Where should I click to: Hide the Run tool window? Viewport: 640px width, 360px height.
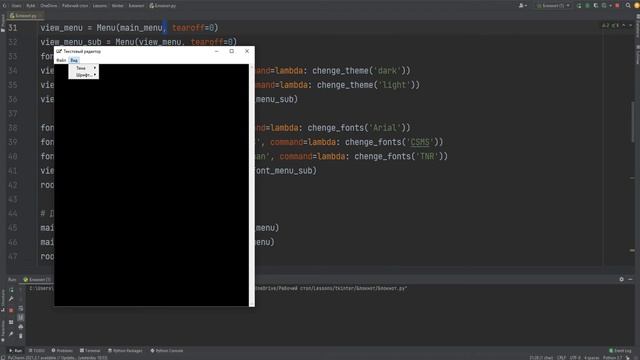tap(630, 279)
